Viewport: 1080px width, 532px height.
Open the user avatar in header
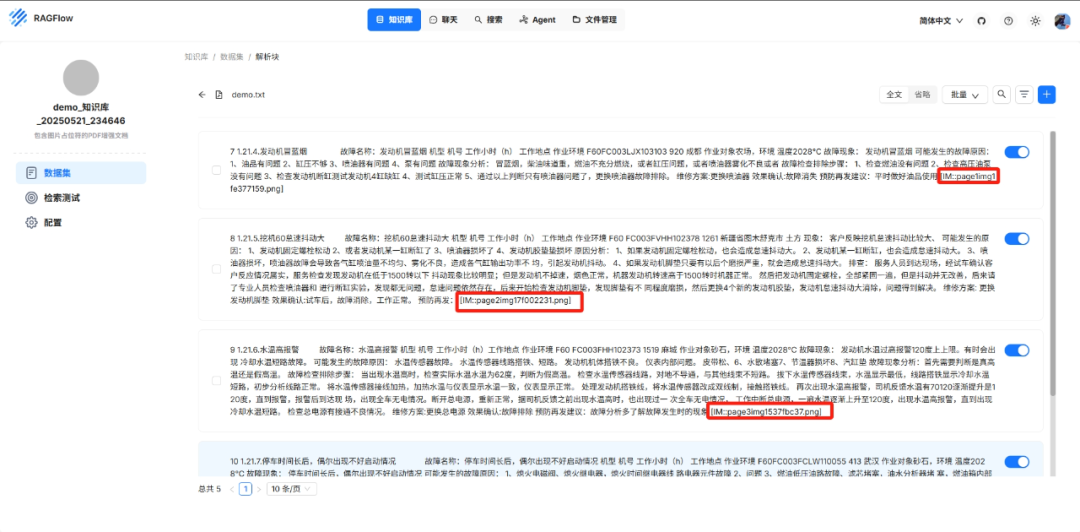[1061, 21]
